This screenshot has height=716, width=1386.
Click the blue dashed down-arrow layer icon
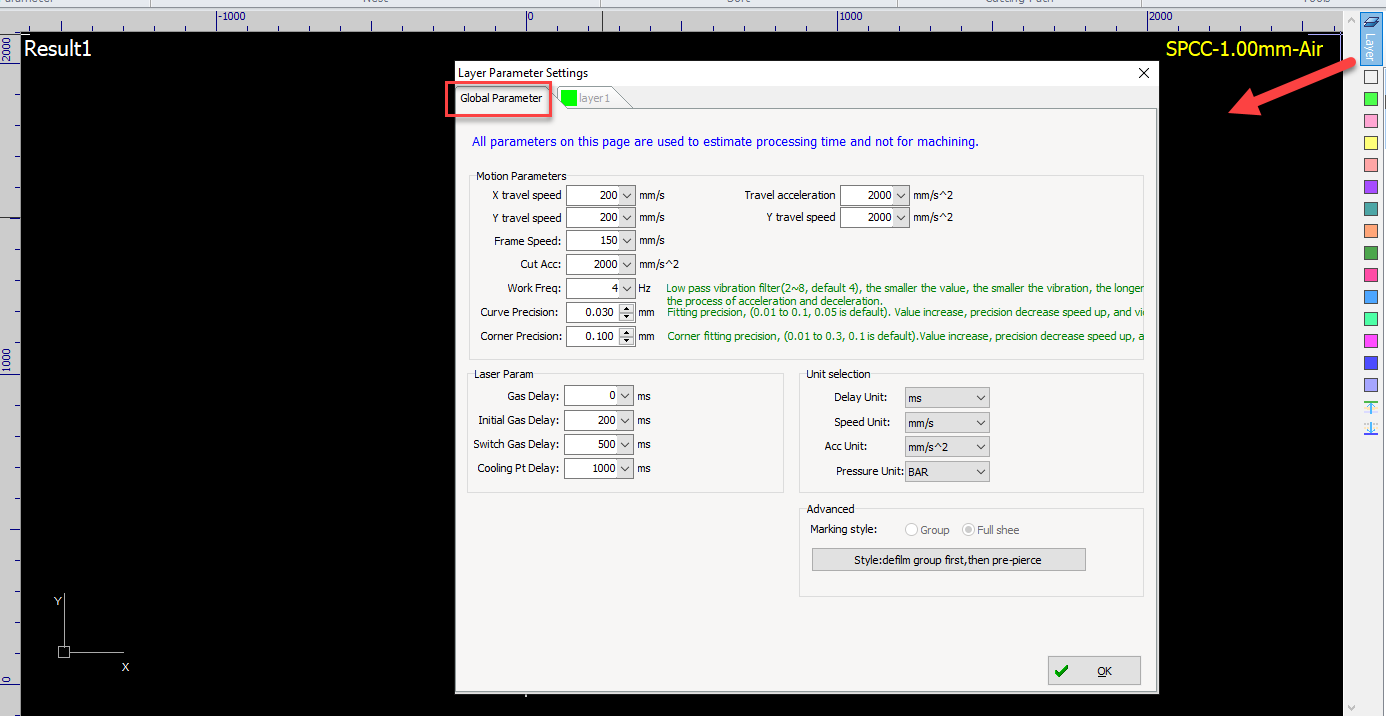pyautogui.click(x=1371, y=428)
